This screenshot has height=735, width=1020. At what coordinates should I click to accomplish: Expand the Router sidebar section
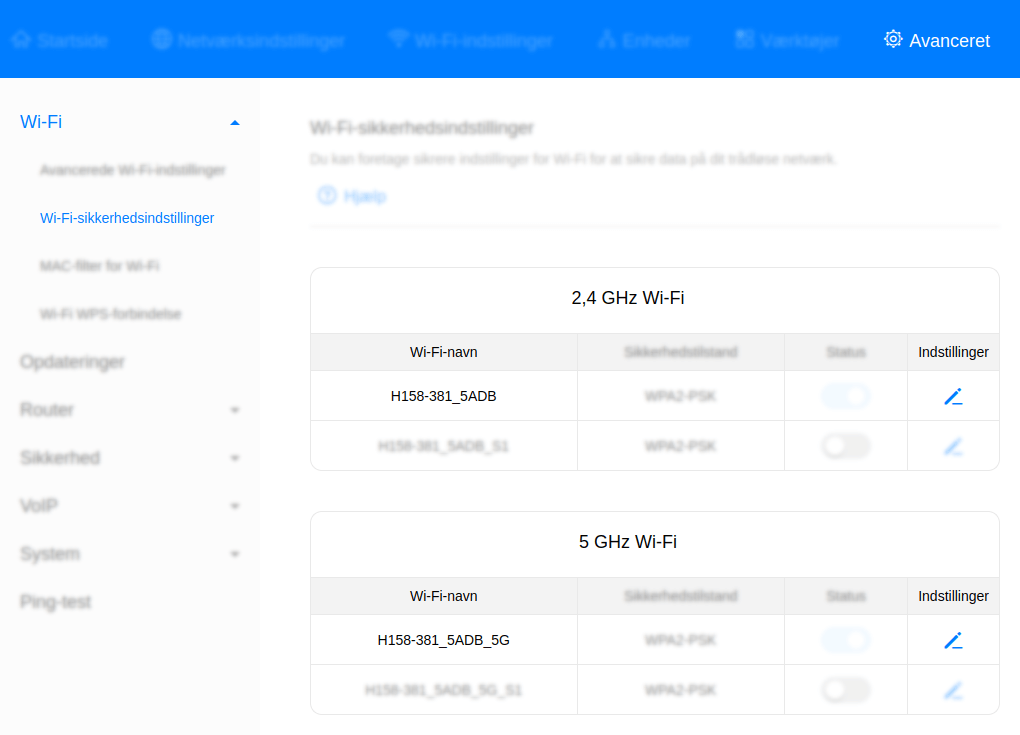(235, 410)
